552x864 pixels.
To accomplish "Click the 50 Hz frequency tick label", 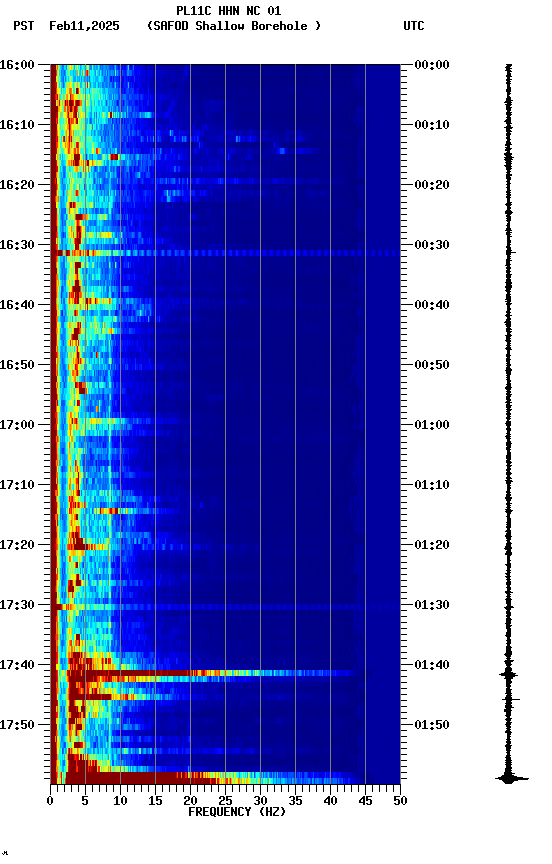I will [401, 801].
